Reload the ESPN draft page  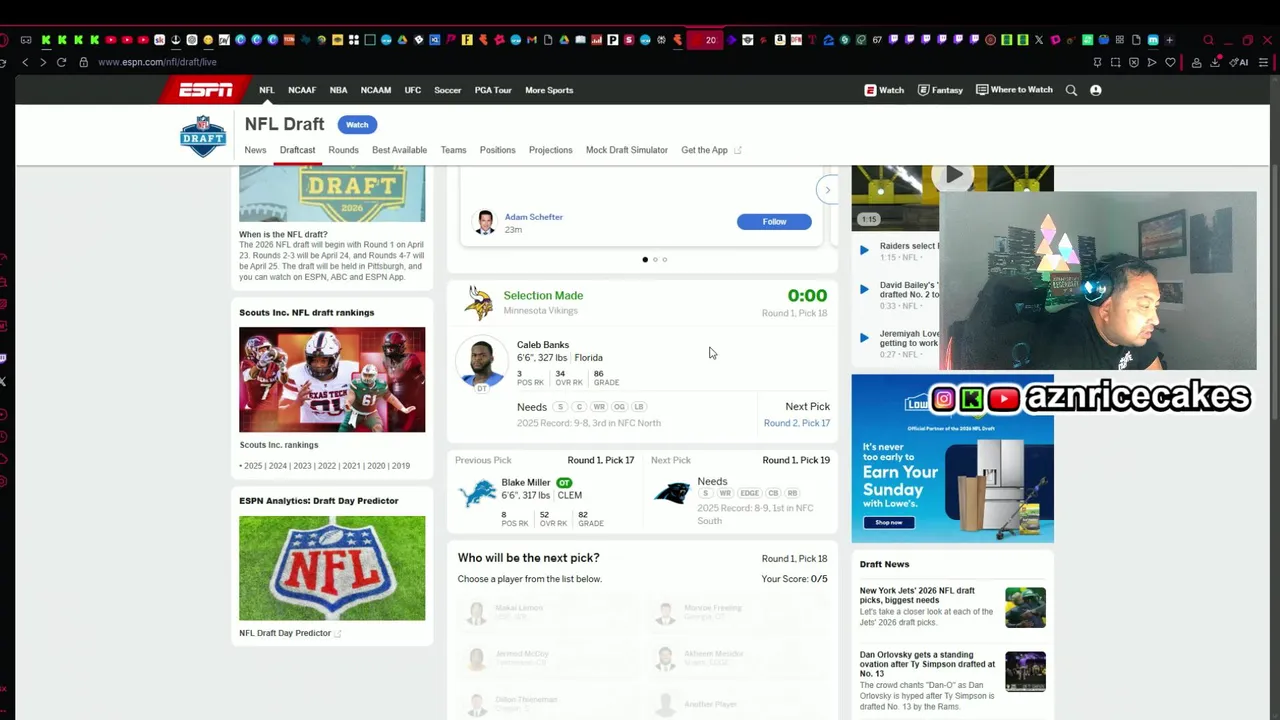coord(61,62)
